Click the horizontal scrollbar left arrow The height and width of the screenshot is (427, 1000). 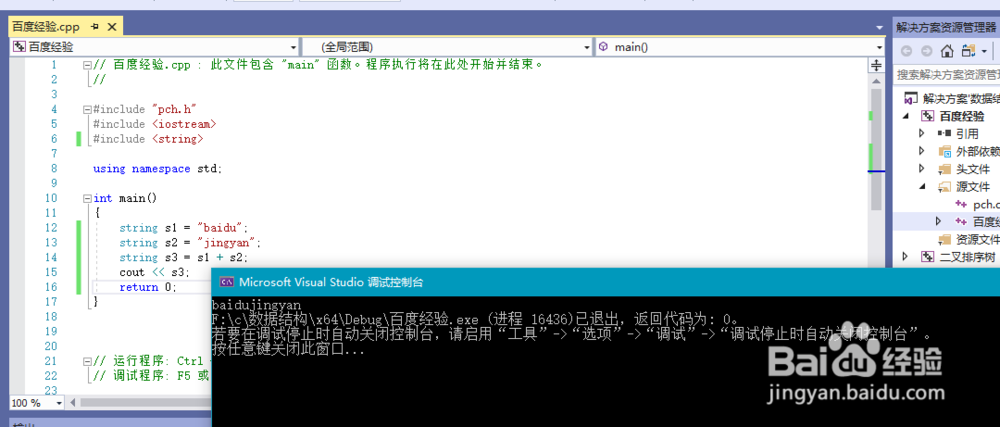[x=73, y=403]
